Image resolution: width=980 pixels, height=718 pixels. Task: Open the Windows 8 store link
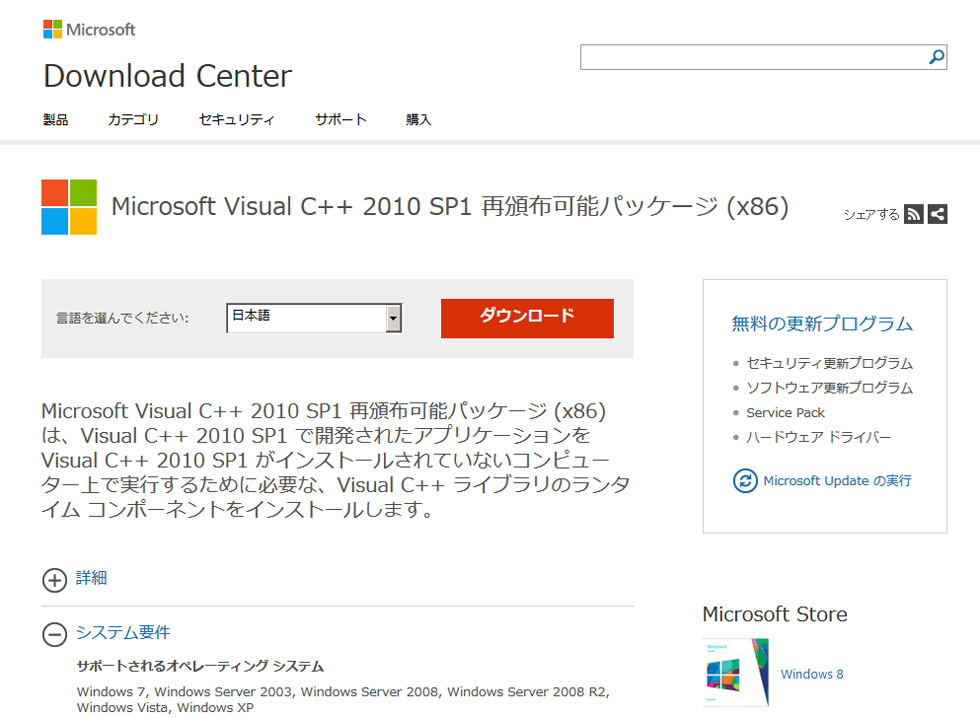(812, 674)
